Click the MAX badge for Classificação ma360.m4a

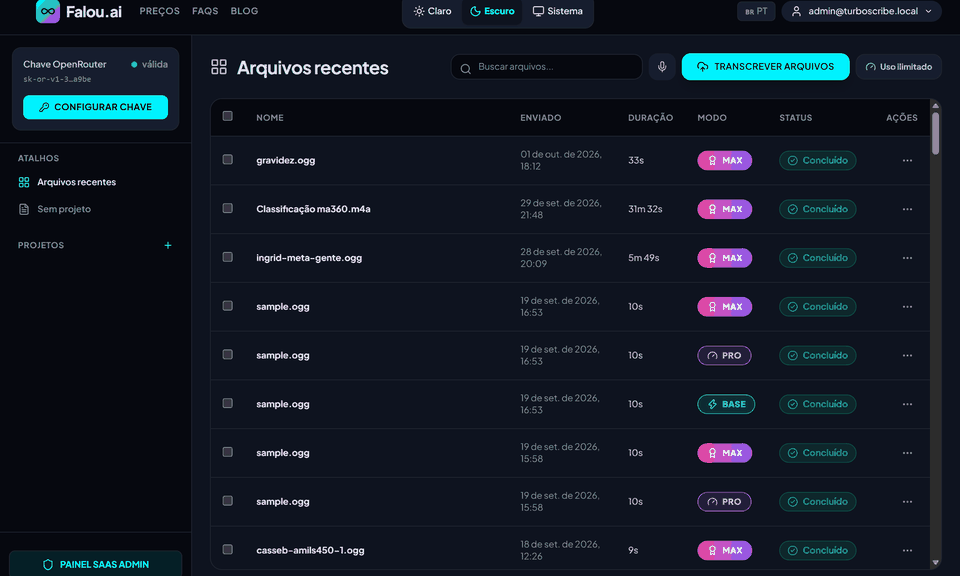(x=725, y=209)
